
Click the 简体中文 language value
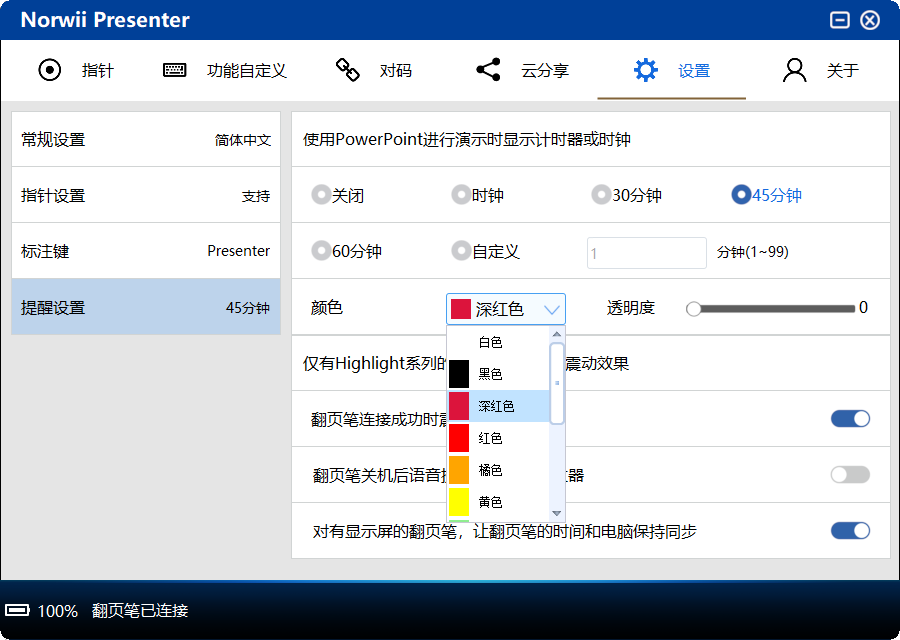pyautogui.click(x=243, y=140)
